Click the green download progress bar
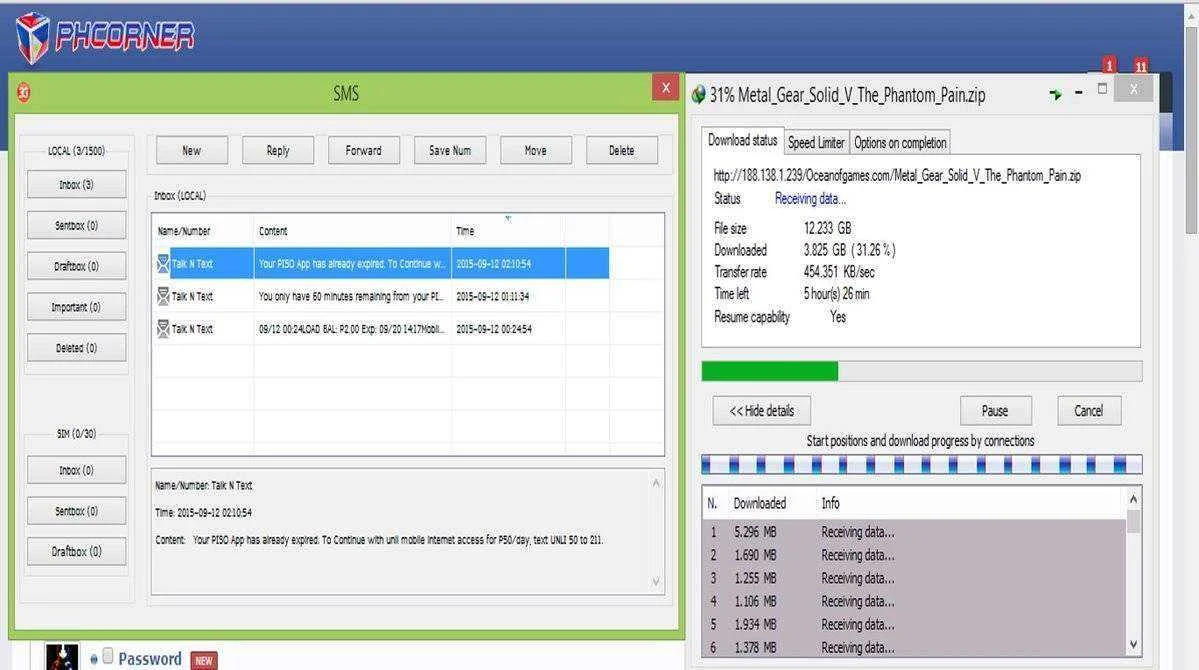This screenshot has height=670, width=1199. pos(921,371)
